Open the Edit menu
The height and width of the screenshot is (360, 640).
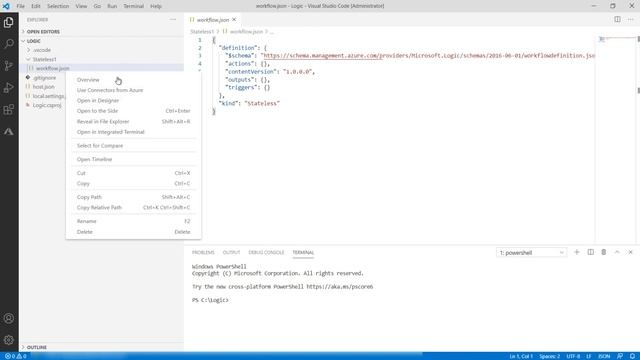pyautogui.click(x=36, y=6)
